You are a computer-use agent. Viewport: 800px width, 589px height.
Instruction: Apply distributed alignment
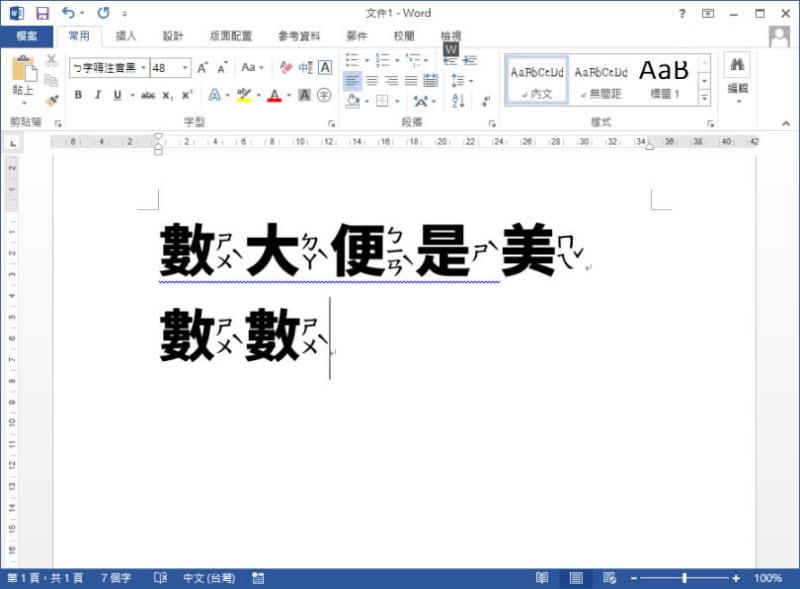[431, 80]
